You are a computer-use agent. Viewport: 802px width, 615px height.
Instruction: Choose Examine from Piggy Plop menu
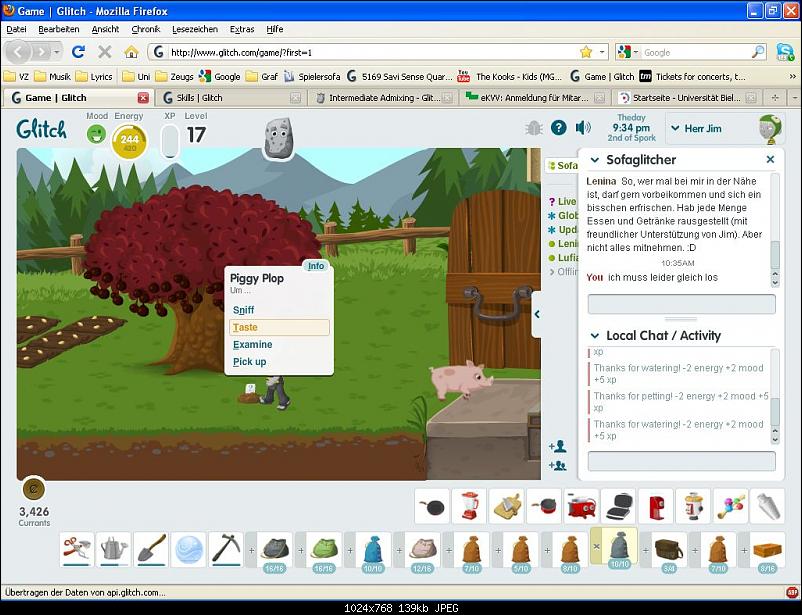[253, 345]
